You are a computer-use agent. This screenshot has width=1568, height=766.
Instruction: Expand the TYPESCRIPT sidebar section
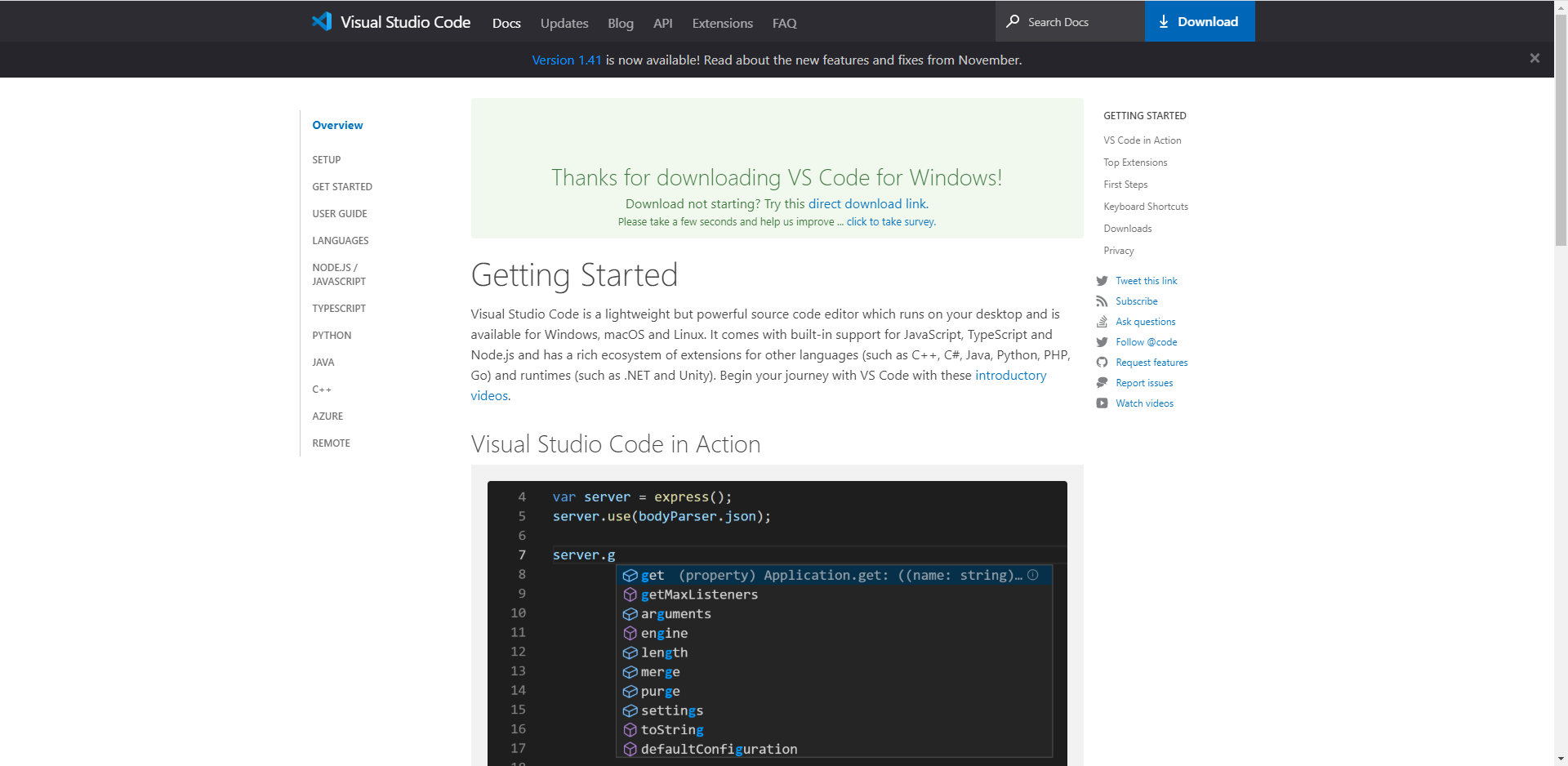pyautogui.click(x=339, y=308)
